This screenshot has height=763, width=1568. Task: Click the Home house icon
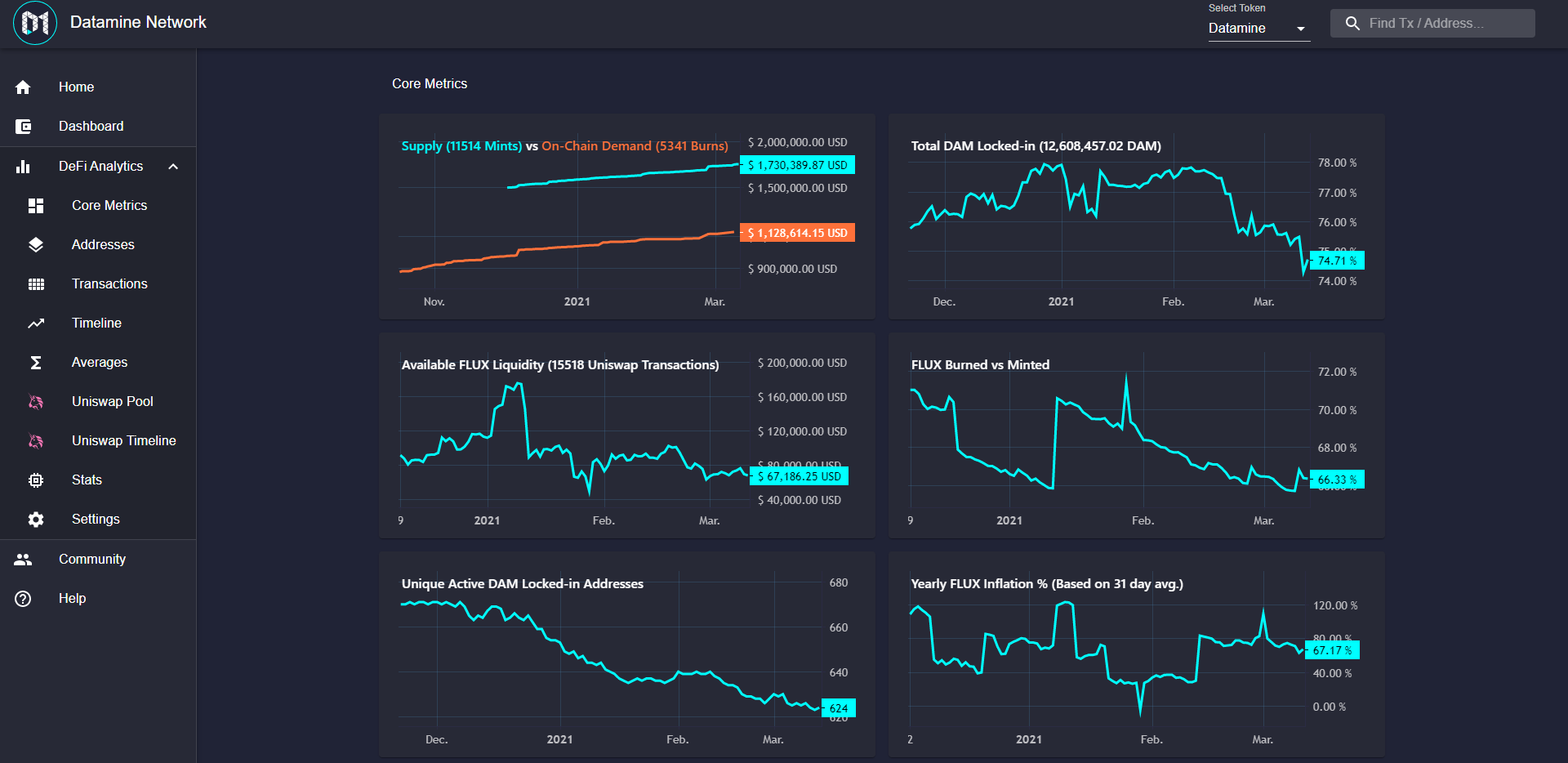point(23,87)
